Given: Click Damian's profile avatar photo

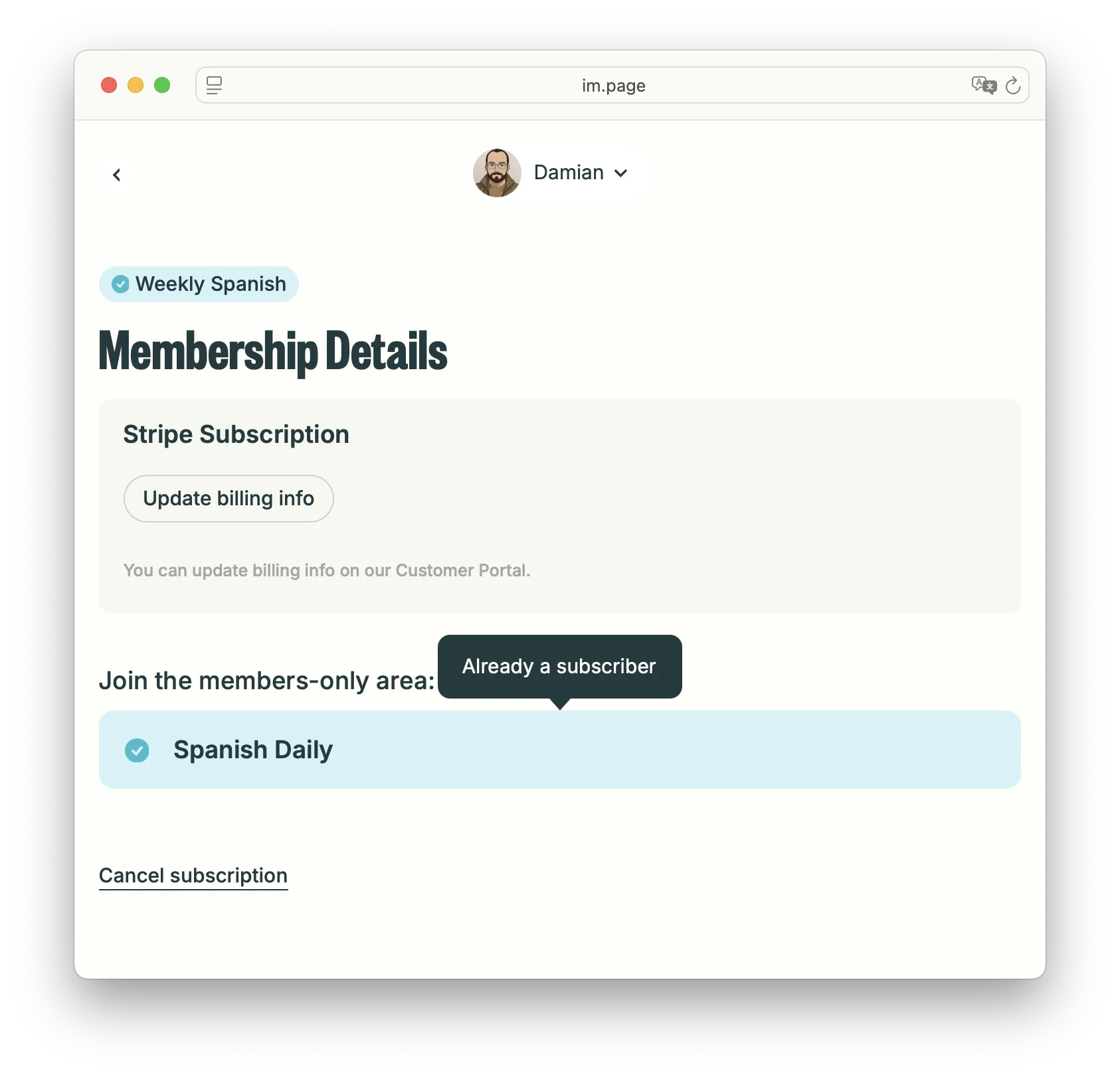Looking at the screenshot, I should tap(497, 173).
